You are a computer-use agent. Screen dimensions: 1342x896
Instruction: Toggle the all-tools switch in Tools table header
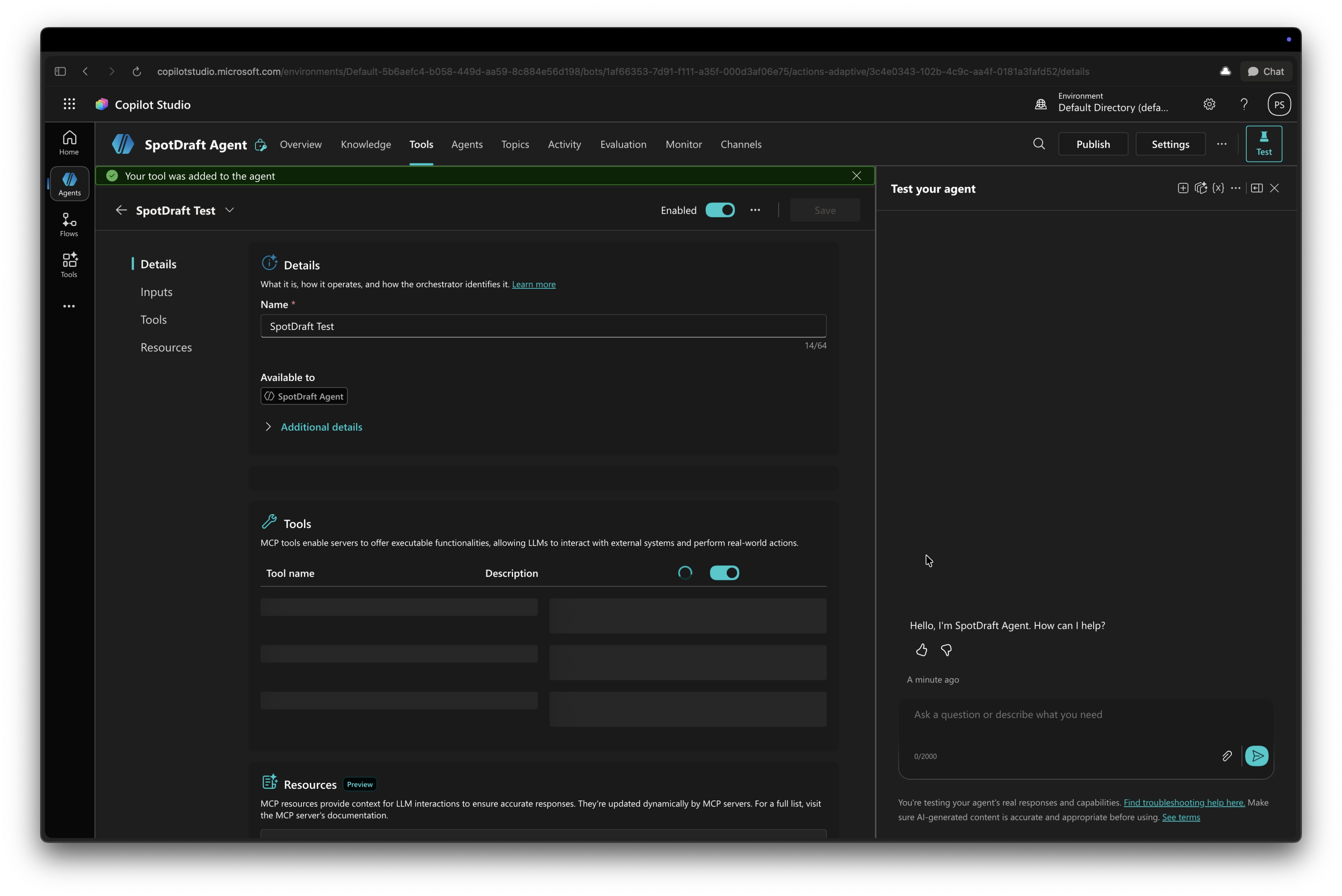coord(724,573)
